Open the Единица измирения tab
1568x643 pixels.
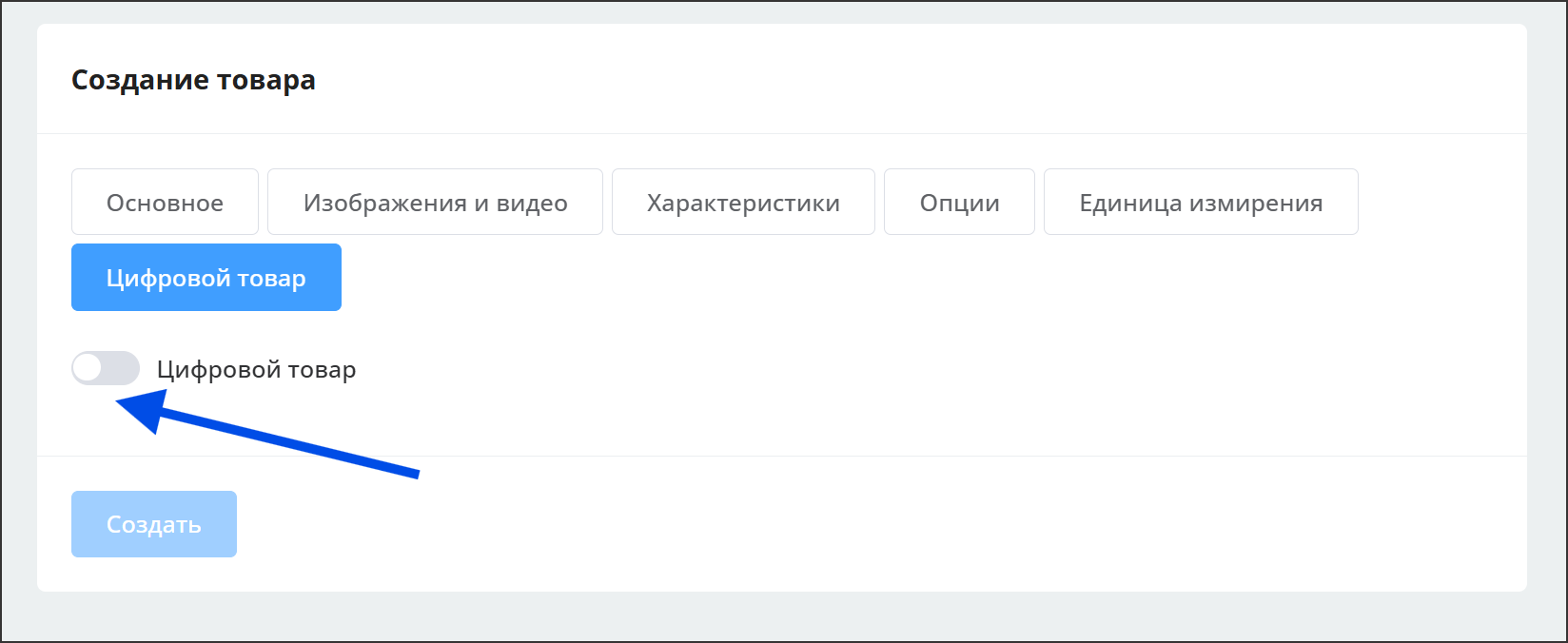tap(1201, 202)
